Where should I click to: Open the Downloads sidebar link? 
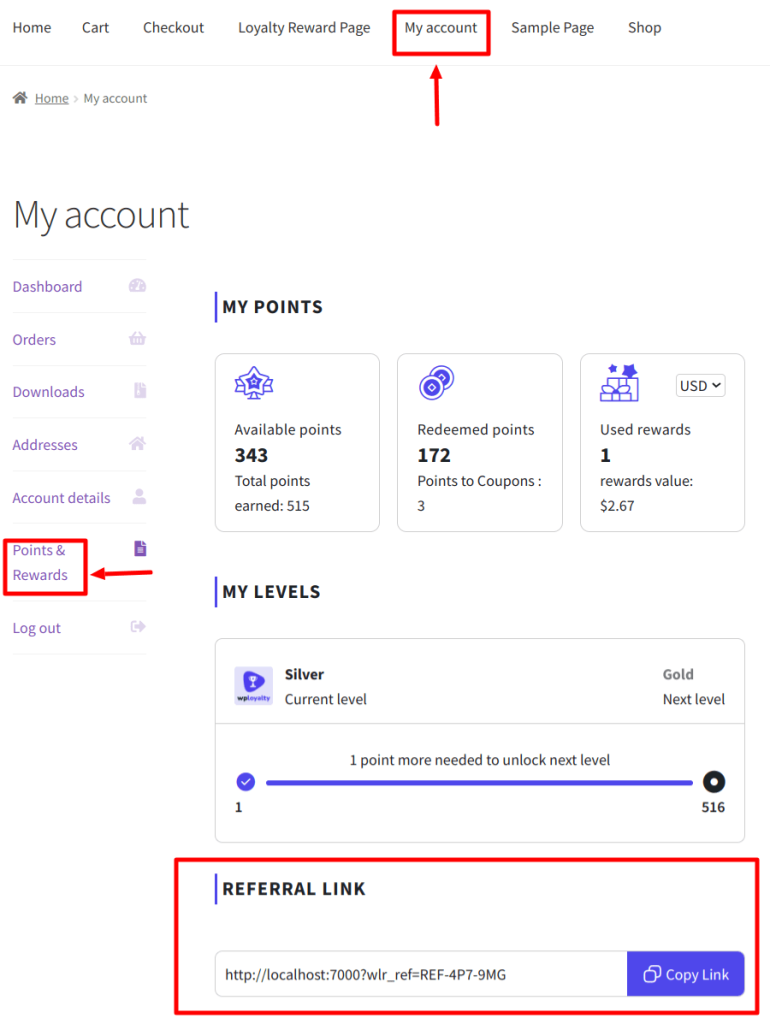click(x=48, y=392)
